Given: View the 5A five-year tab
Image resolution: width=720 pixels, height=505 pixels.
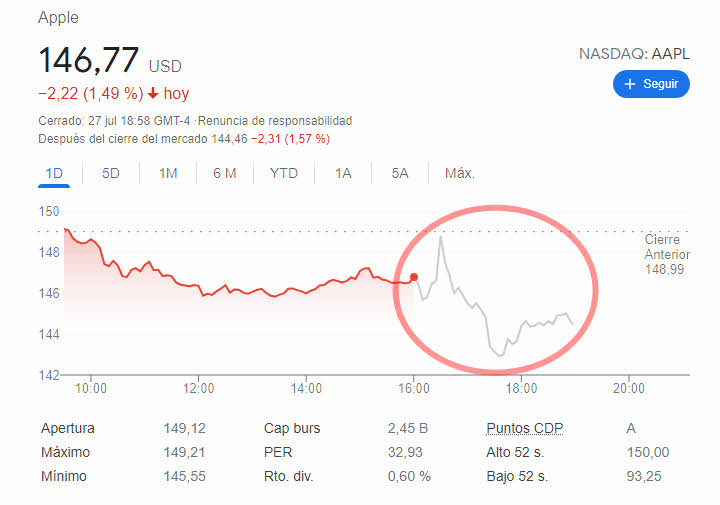Looking at the screenshot, I should tap(400, 173).
